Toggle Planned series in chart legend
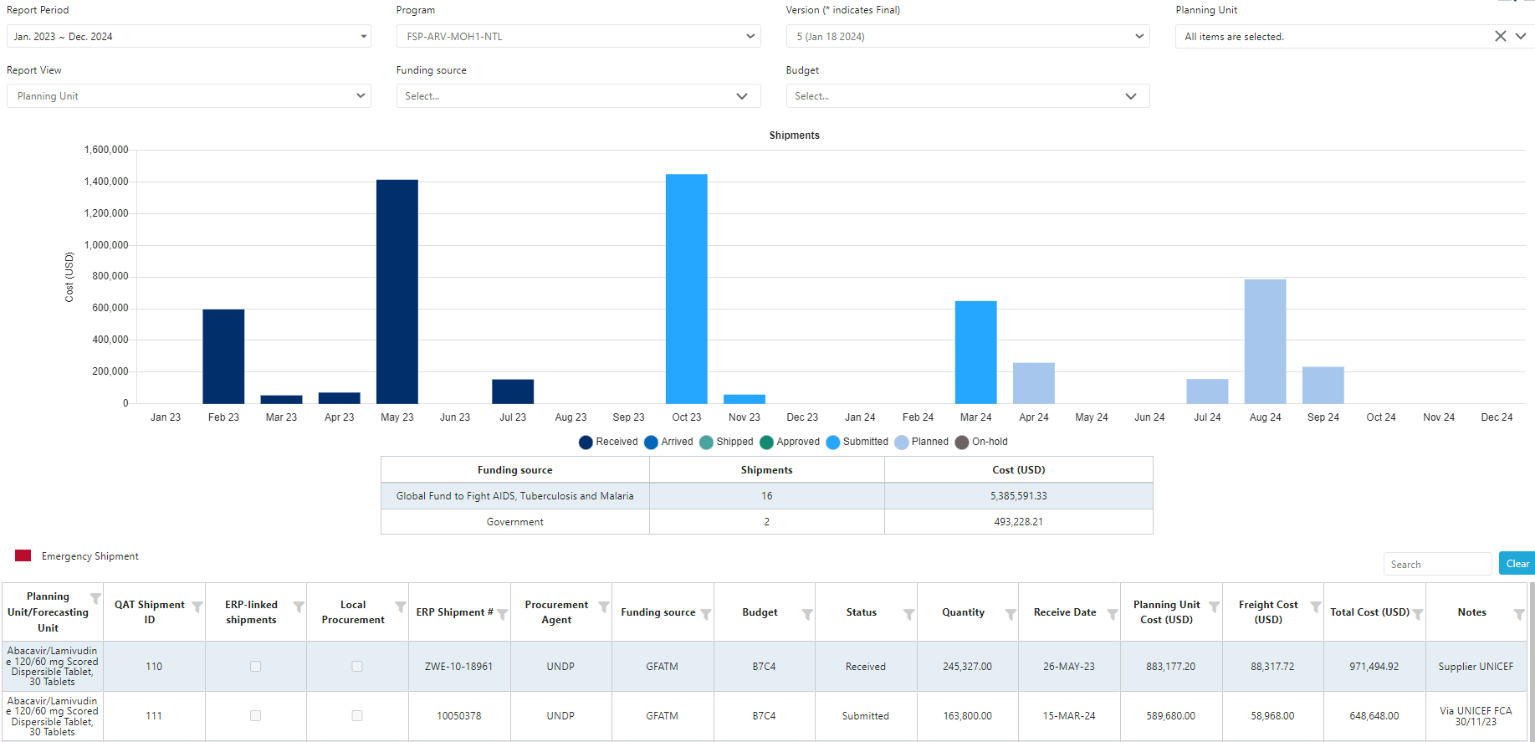 point(921,442)
